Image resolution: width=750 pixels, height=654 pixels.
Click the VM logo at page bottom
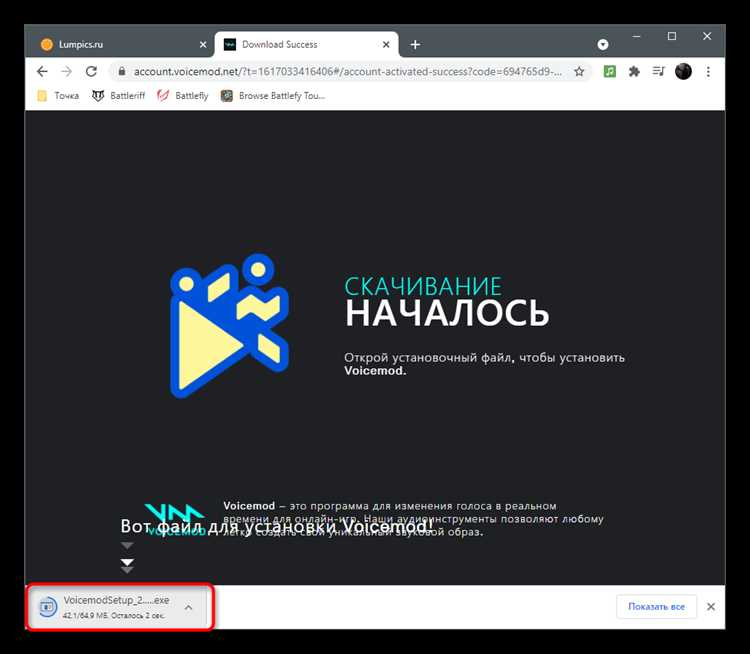point(175,520)
